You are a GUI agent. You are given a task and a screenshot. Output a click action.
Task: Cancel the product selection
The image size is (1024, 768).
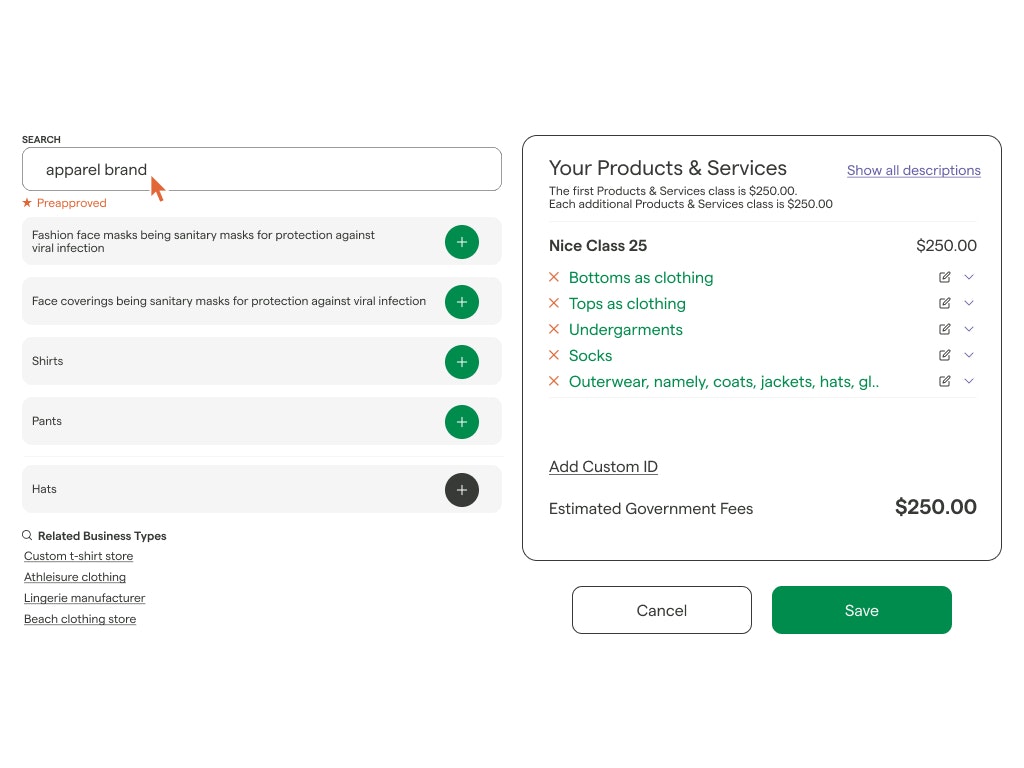(662, 610)
